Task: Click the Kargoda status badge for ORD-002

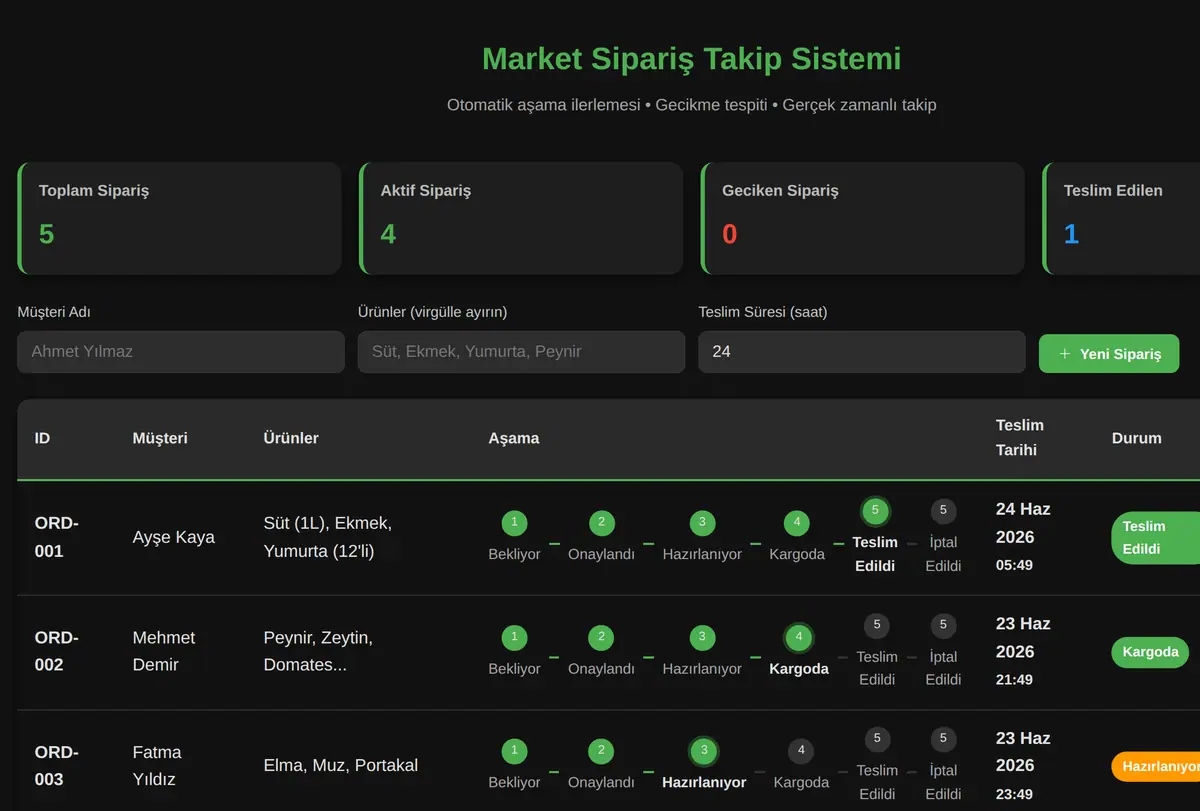Action: [x=1150, y=652]
